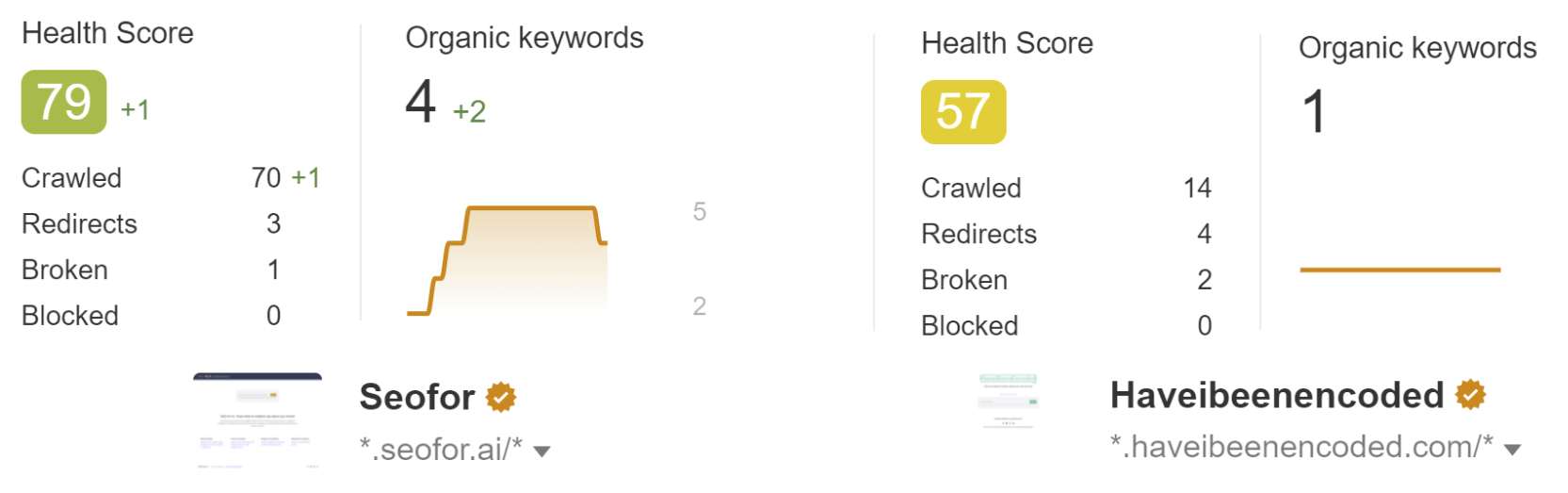Click the Seofor verified badge icon

pyautogui.click(x=501, y=398)
